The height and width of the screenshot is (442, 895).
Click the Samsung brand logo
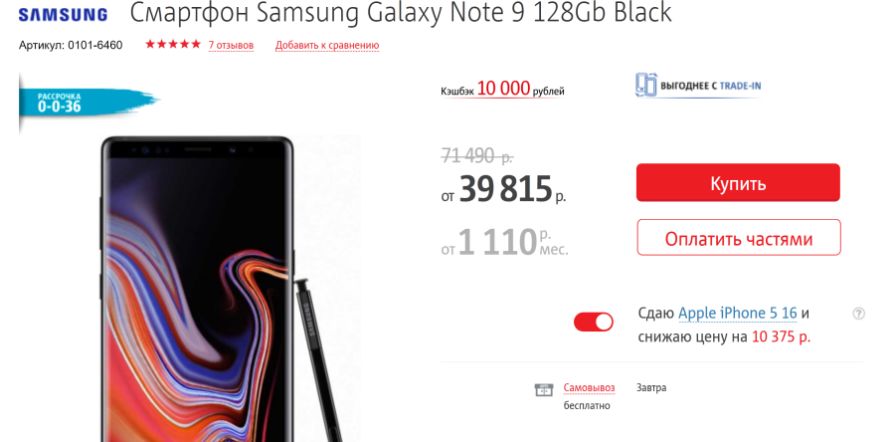(x=63, y=15)
